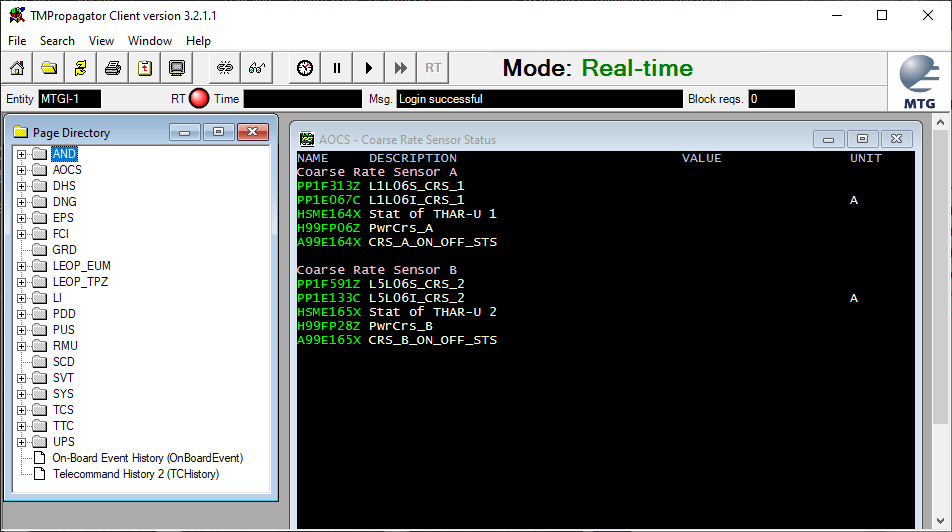Click the printer icon in toolbar
Screen dimensions: 952x532
(x=113, y=68)
